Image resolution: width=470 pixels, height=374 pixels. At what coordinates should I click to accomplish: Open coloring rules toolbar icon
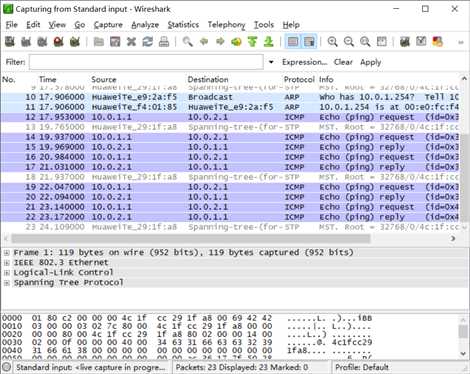pyautogui.click(x=438, y=42)
